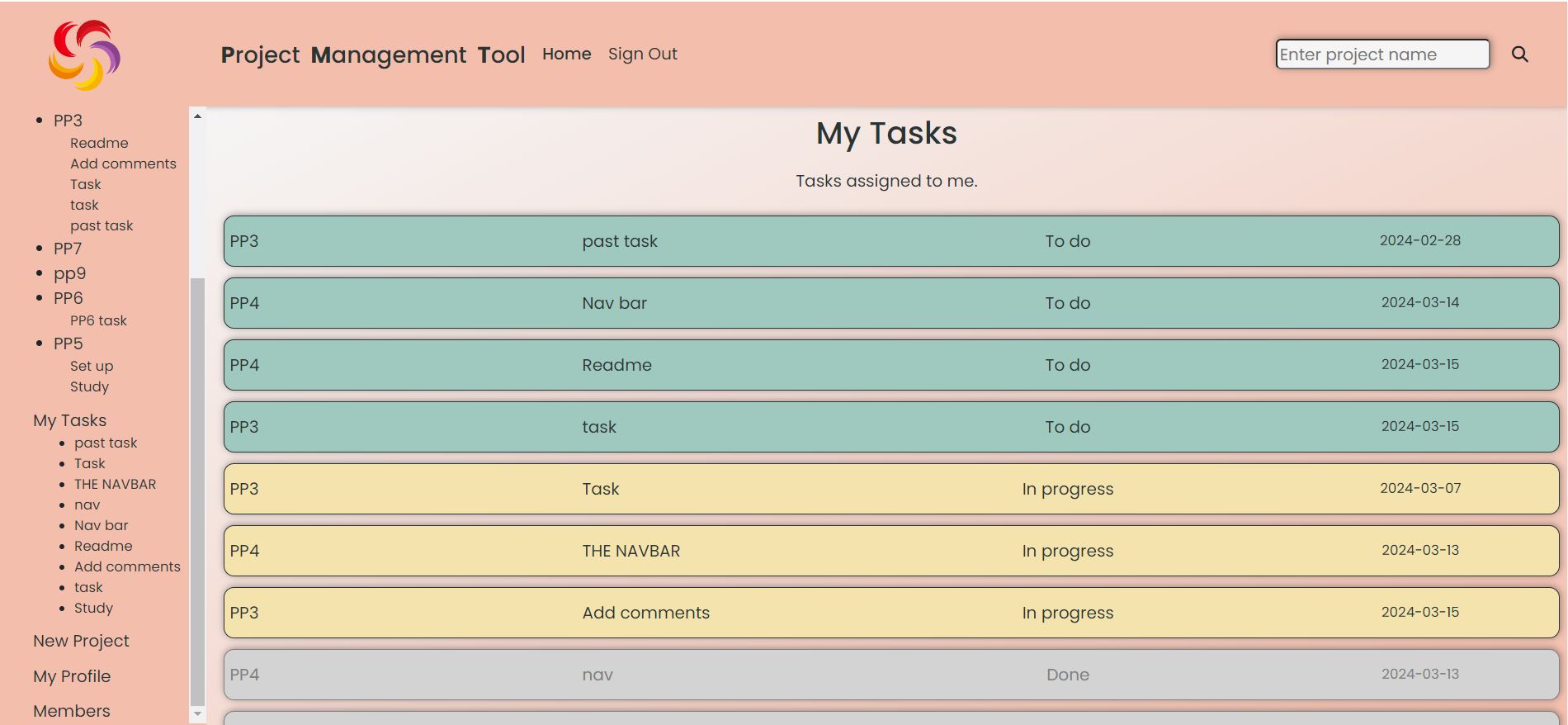The image size is (1568, 725).
Task: Open My Profile from sidebar
Action: (72, 676)
